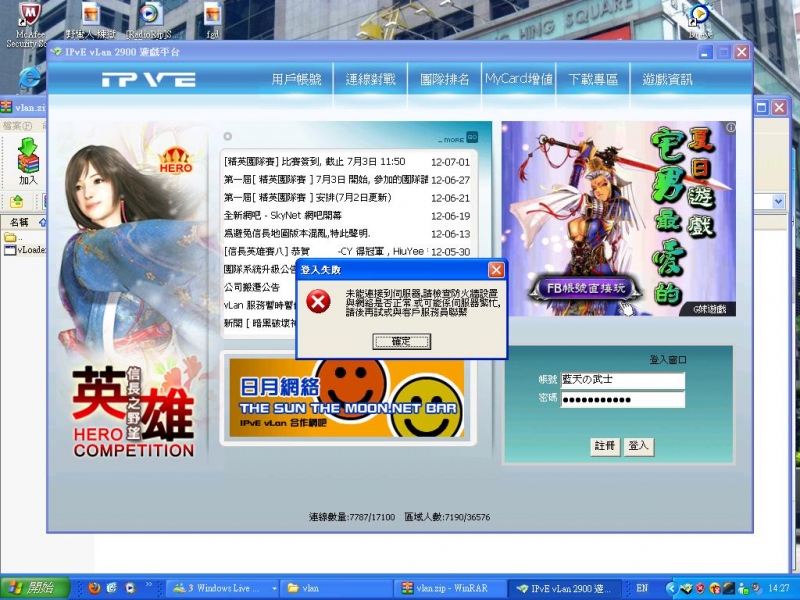Open the 開始 Start menu
800x600 pixels.
pos(35,588)
